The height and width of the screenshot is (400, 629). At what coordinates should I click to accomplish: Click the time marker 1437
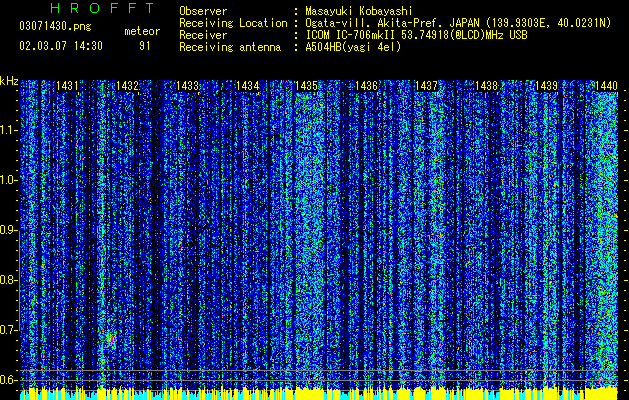[426, 86]
